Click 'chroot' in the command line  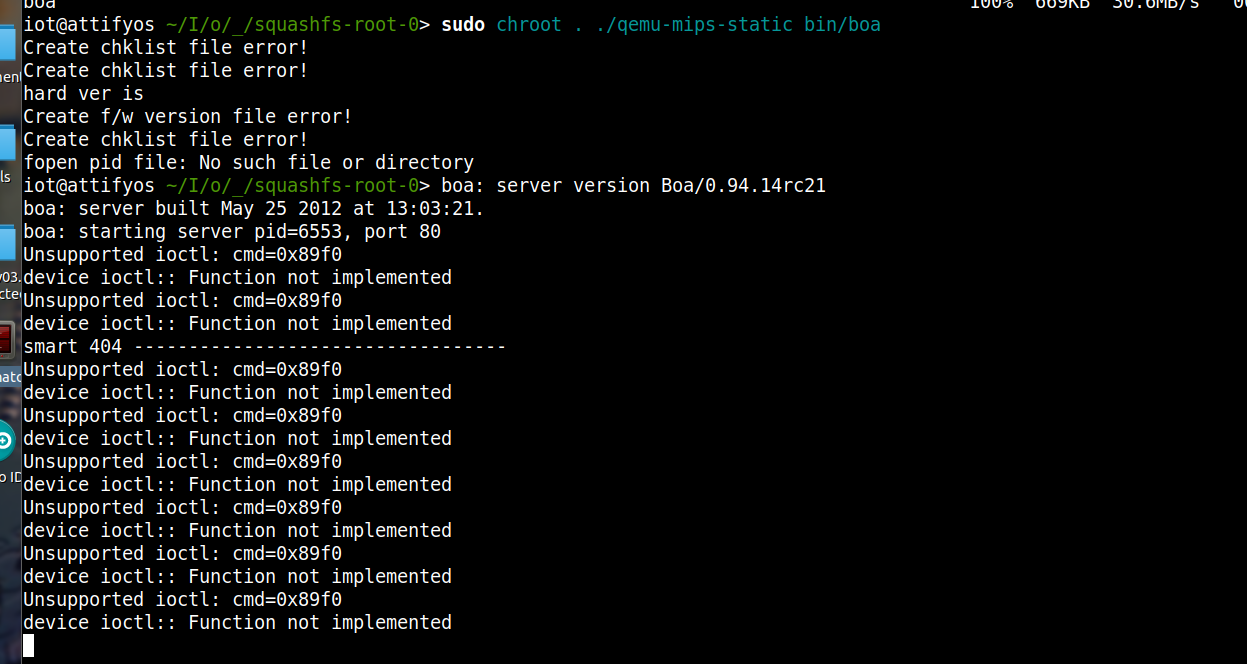click(x=529, y=24)
